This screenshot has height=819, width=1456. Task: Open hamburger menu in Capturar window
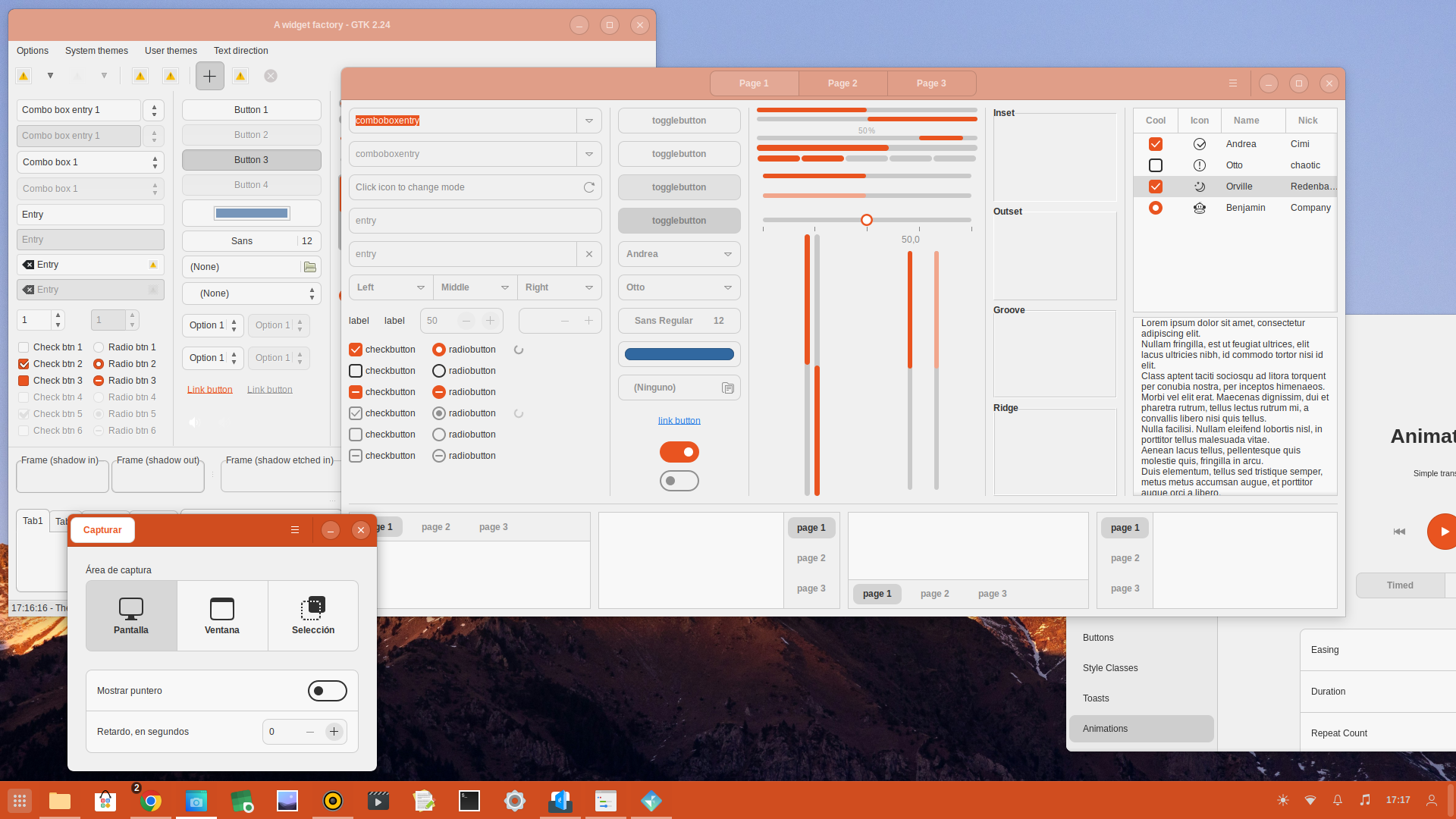[x=295, y=530]
